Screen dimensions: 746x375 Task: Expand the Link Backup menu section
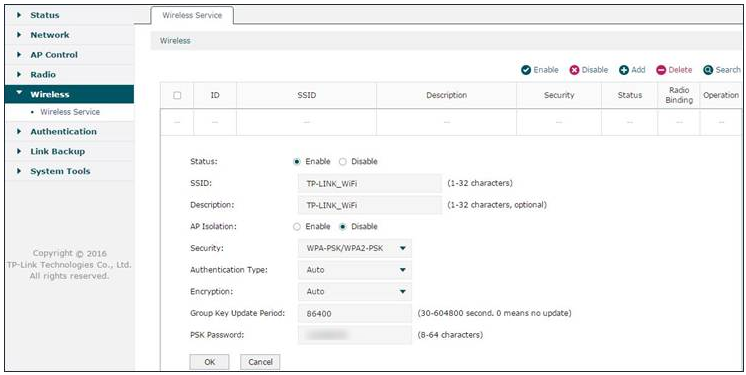(x=69, y=151)
